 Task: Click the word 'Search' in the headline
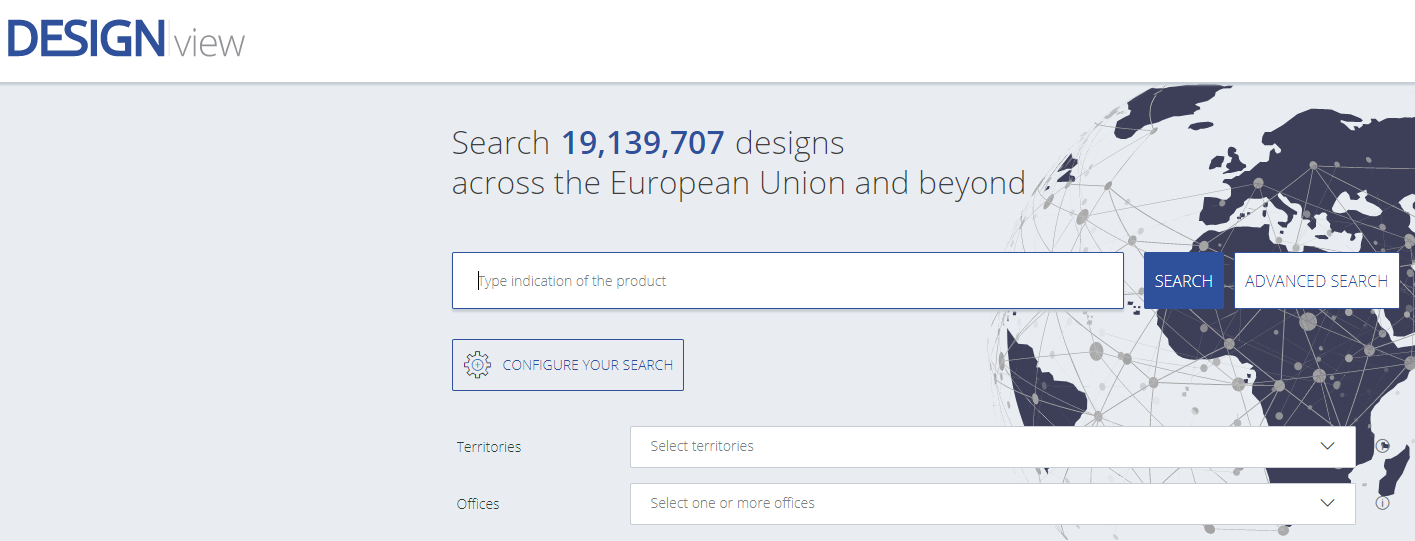pos(500,143)
